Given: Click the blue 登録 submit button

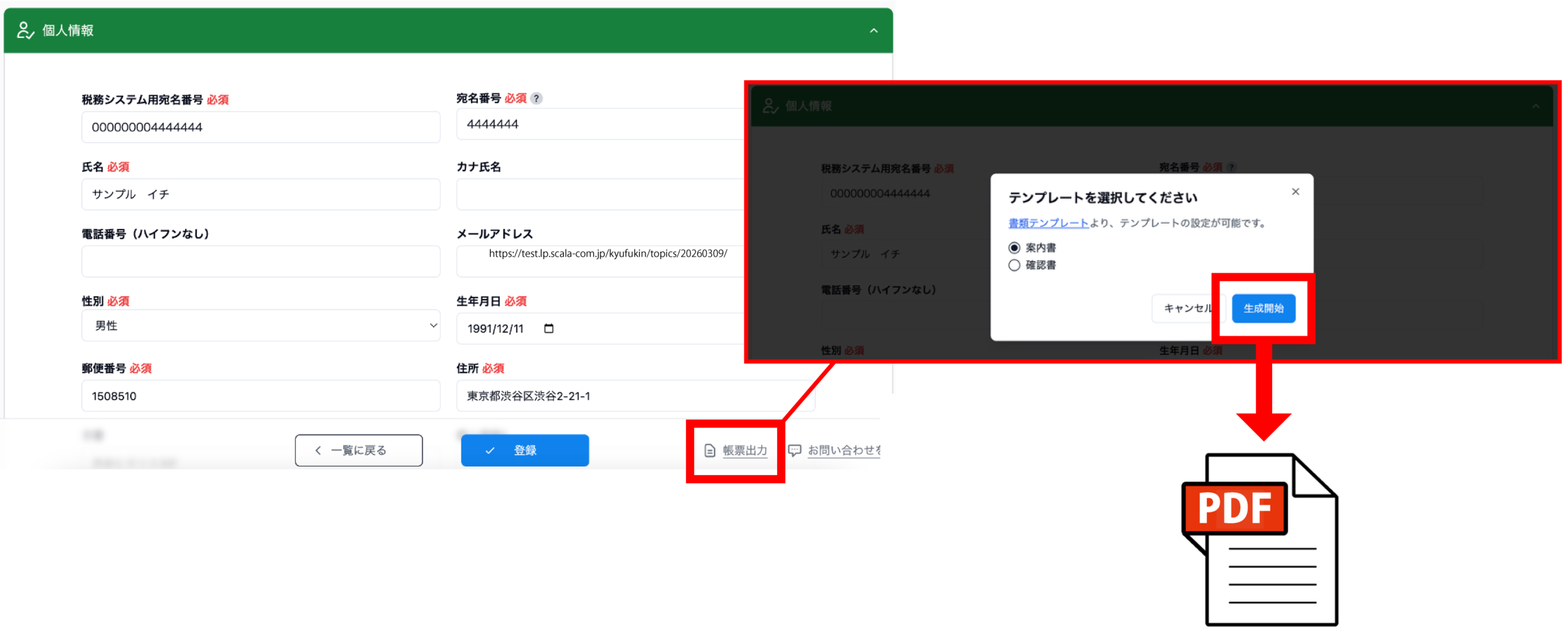Looking at the screenshot, I should coord(524,450).
